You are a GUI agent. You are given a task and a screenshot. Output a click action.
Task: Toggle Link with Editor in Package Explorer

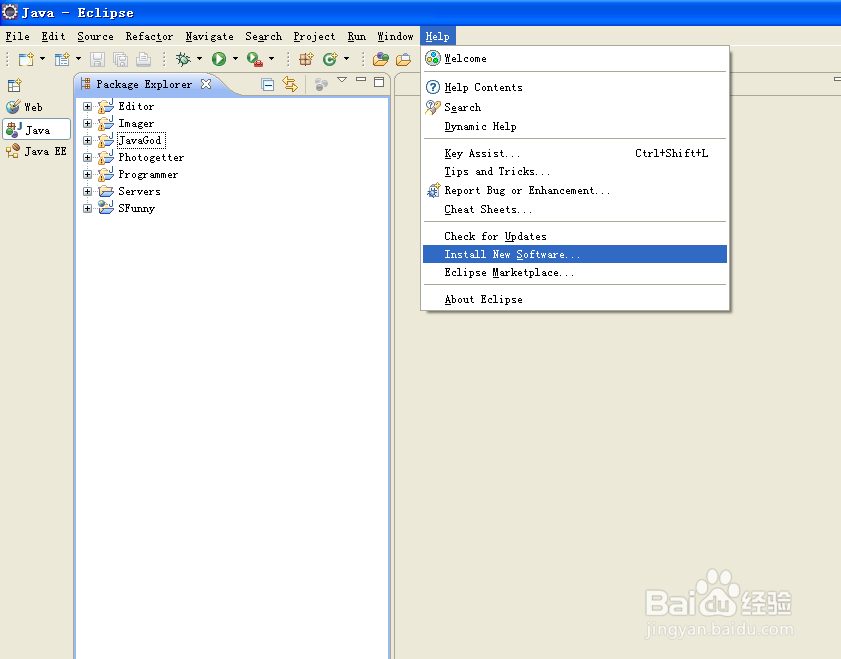pos(290,84)
